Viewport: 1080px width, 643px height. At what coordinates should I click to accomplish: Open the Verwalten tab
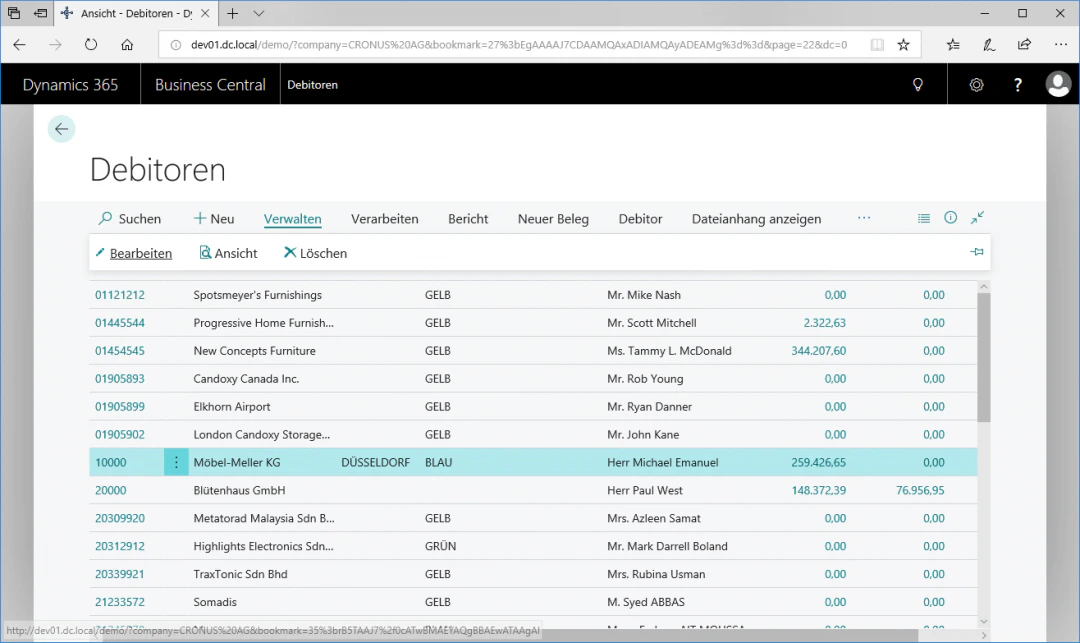click(292, 219)
